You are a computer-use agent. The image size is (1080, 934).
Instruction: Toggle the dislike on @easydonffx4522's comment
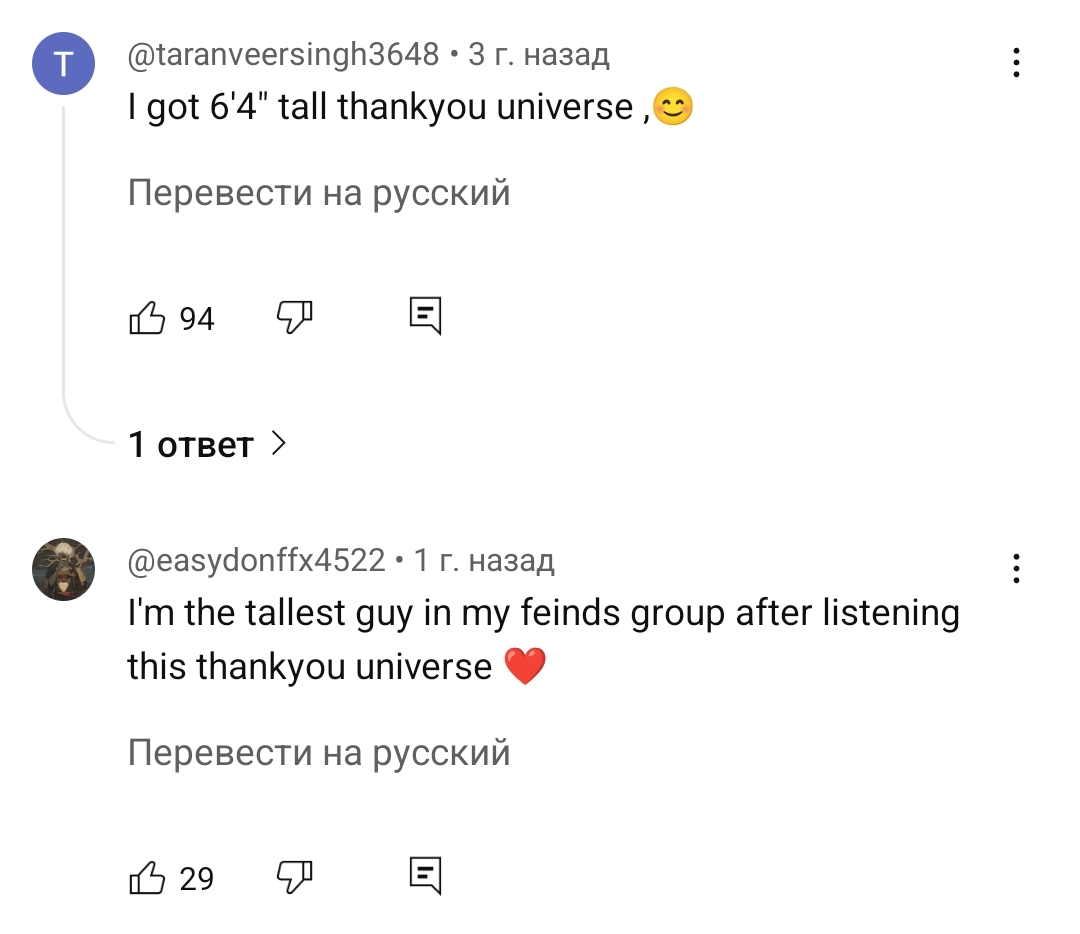pos(294,876)
